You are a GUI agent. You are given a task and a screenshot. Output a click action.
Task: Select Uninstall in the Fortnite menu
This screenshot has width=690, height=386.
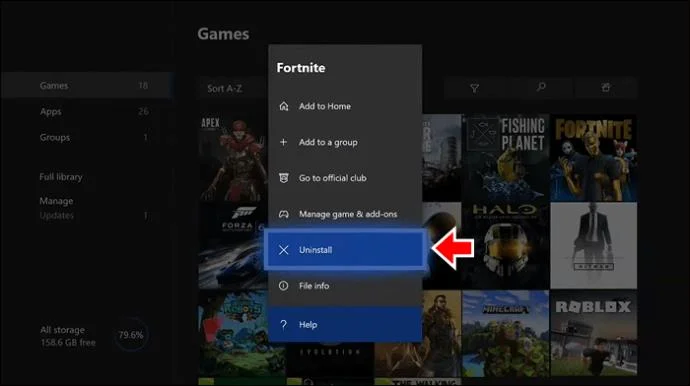coord(345,250)
